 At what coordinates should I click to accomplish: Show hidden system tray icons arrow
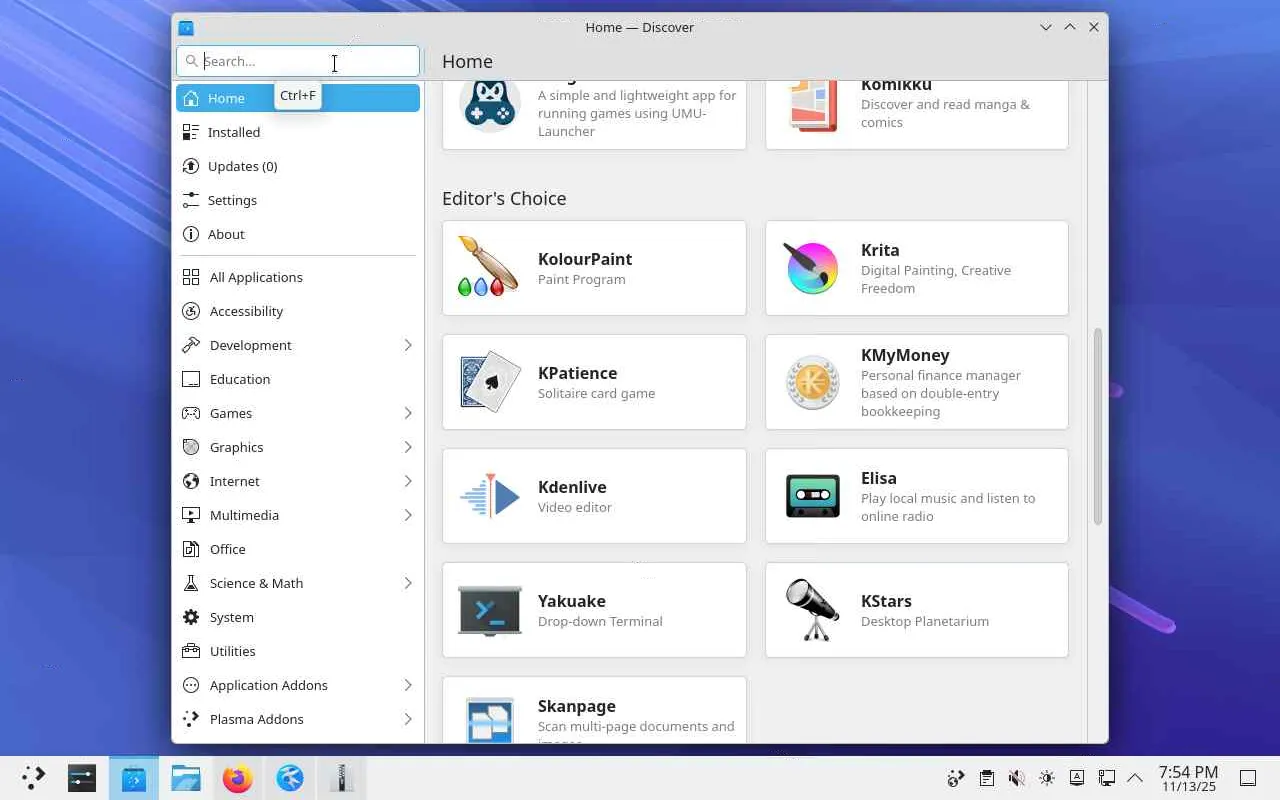tap(1135, 778)
